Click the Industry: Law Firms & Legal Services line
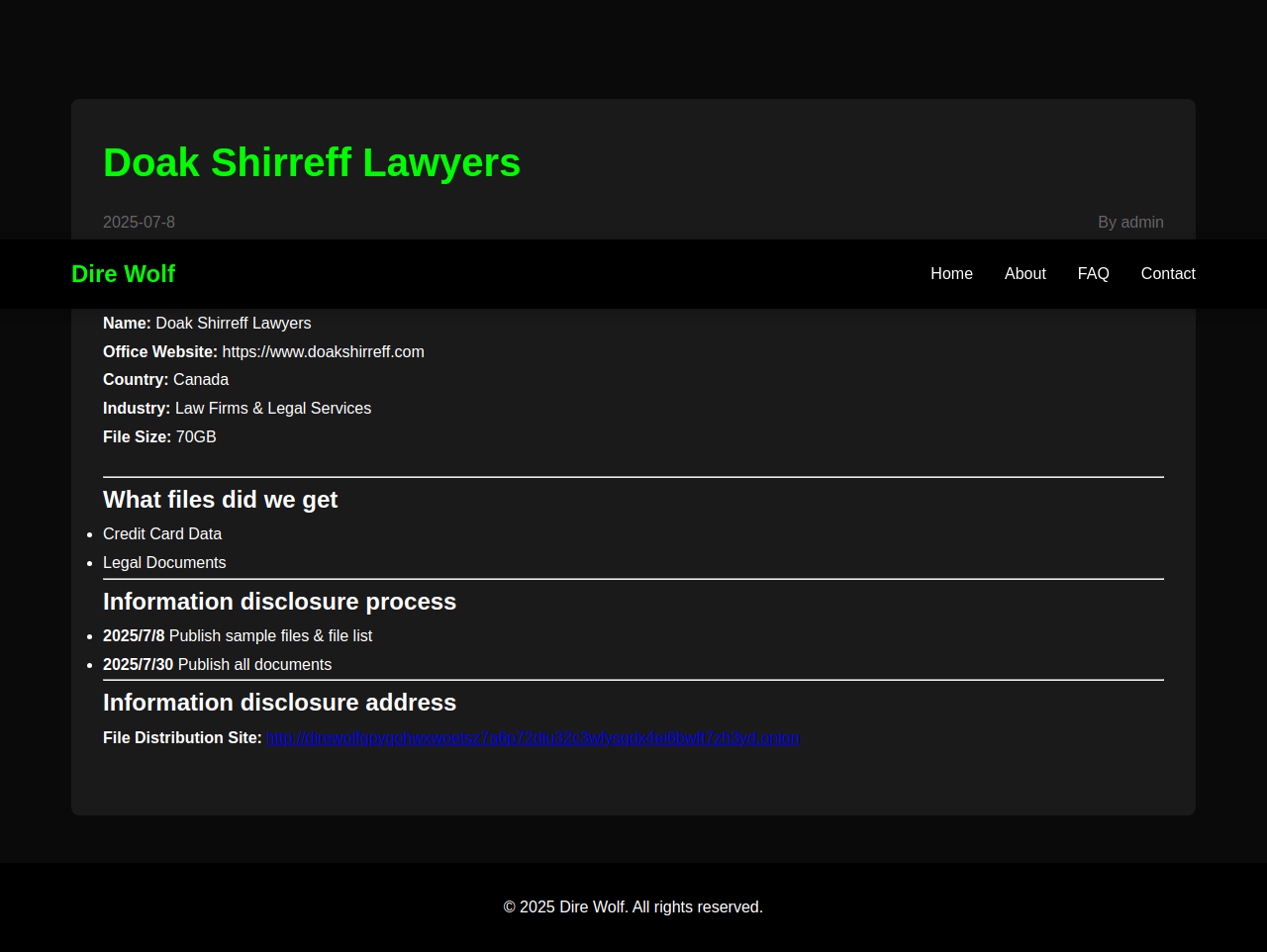The height and width of the screenshot is (952, 1267). pyautogui.click(x=237, y=409)
